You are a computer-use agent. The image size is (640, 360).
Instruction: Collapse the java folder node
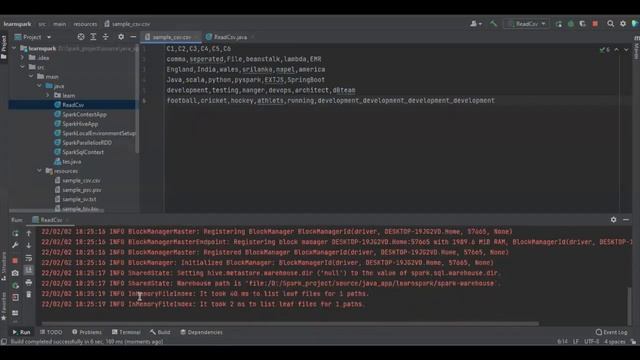click(39, 86)
